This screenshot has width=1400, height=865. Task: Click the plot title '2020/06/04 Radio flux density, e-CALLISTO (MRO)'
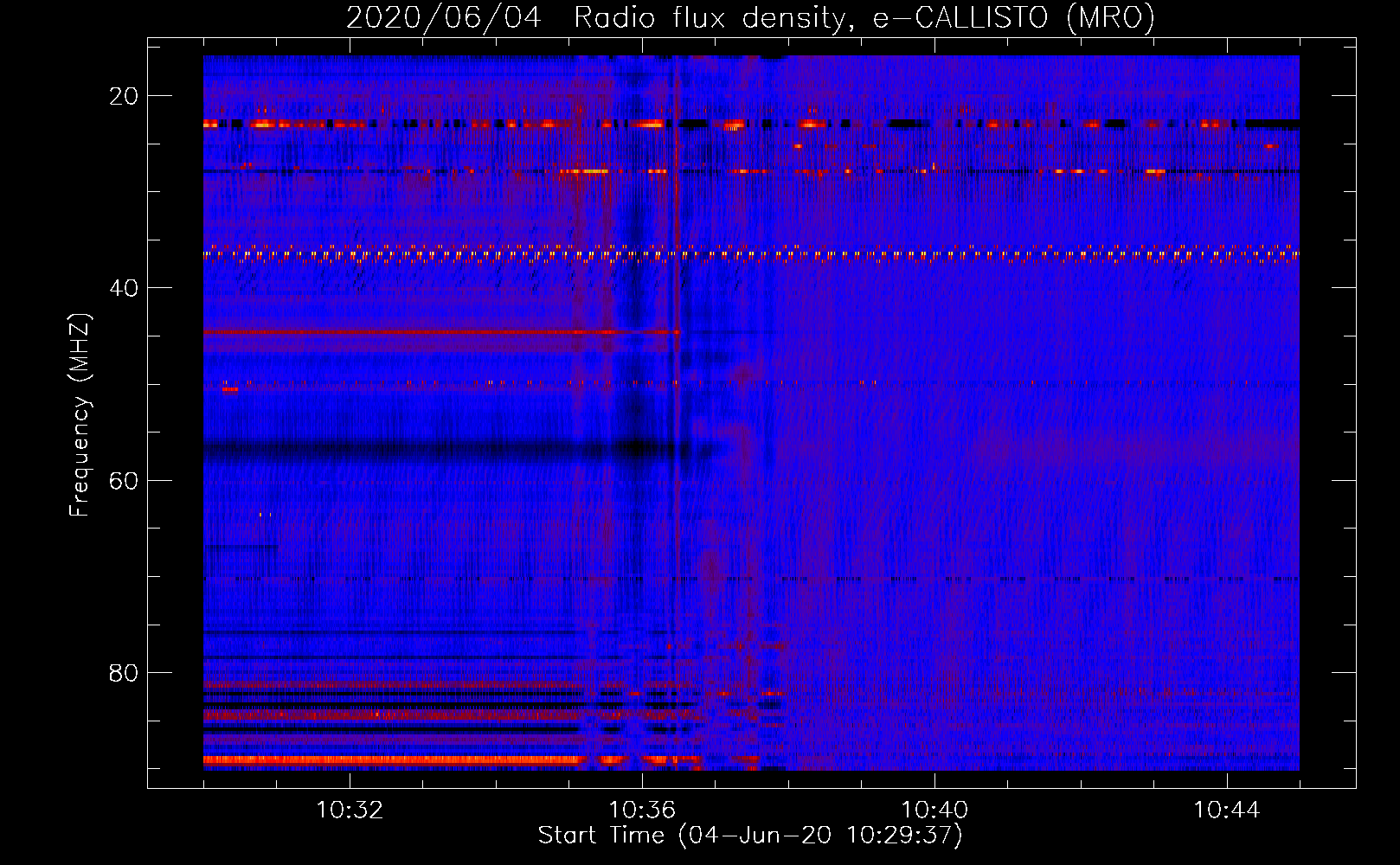750,17
